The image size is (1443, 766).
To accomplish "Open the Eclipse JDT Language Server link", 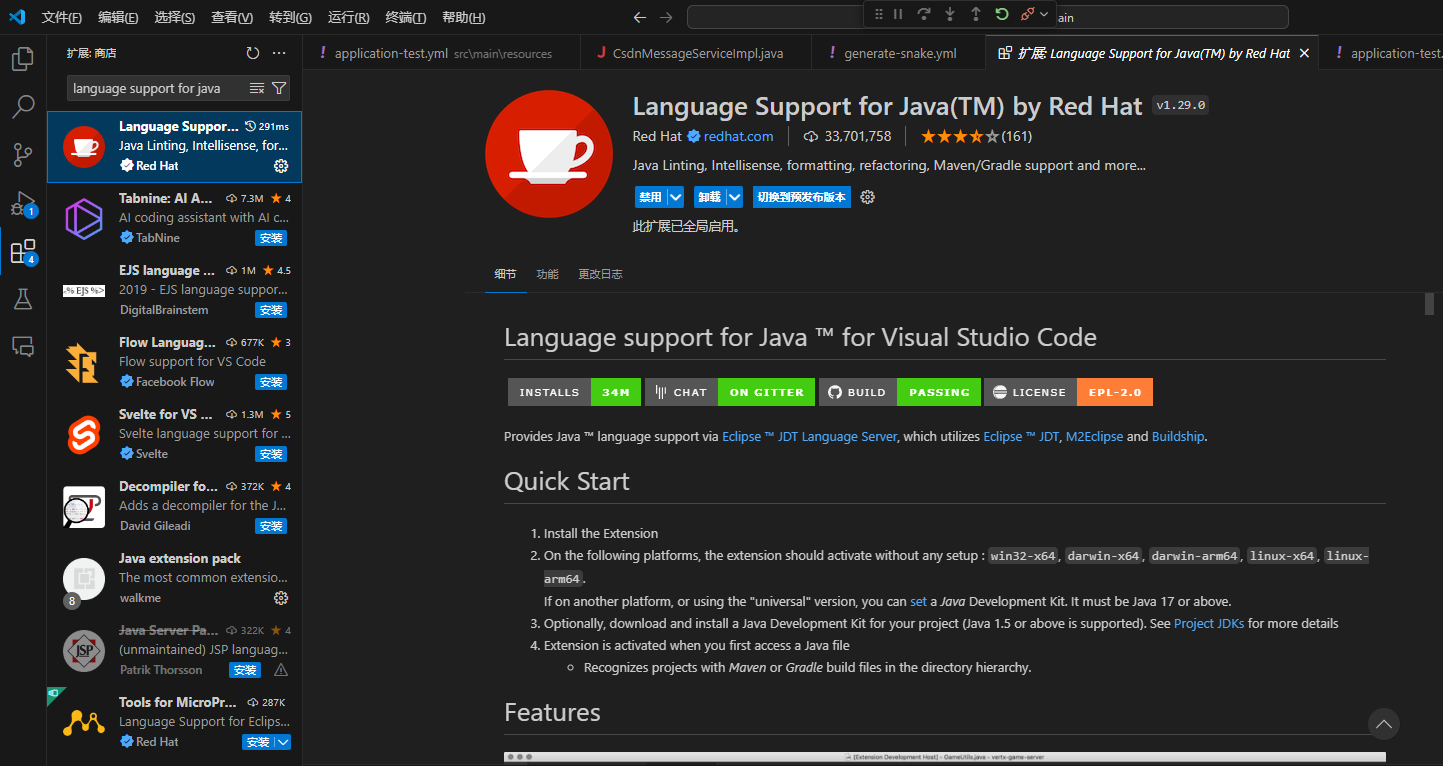I will click(810, 437).
